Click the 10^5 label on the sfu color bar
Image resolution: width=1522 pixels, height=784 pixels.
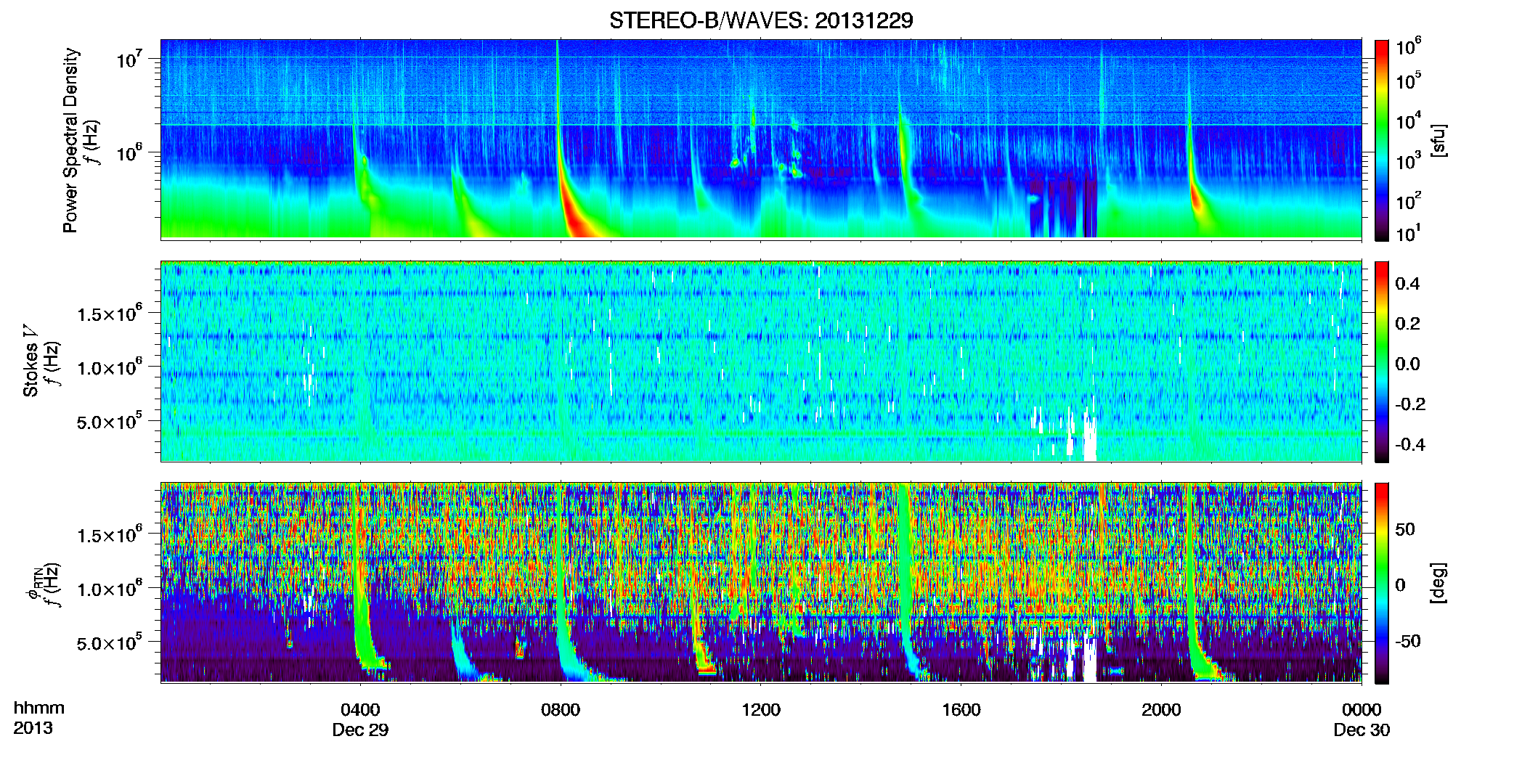pyautogui.click(x=1409, y=81)
